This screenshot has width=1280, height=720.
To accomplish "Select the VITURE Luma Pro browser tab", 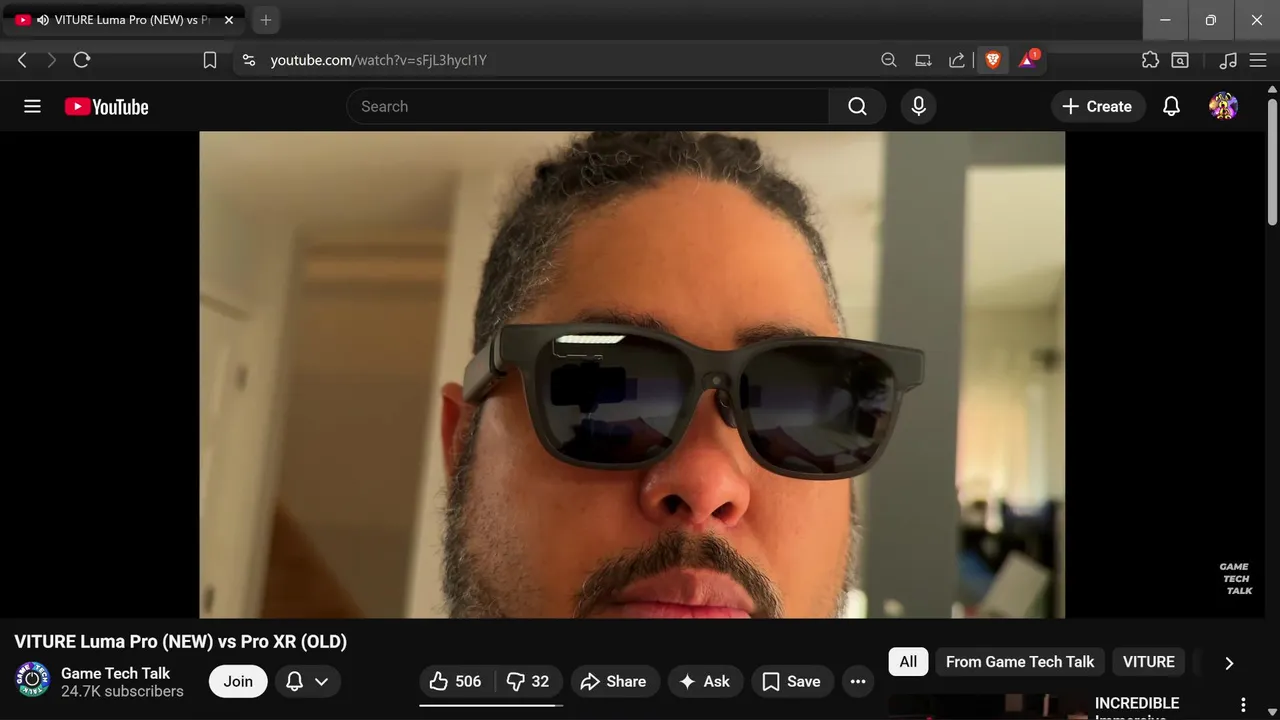I will coord(124,20).
